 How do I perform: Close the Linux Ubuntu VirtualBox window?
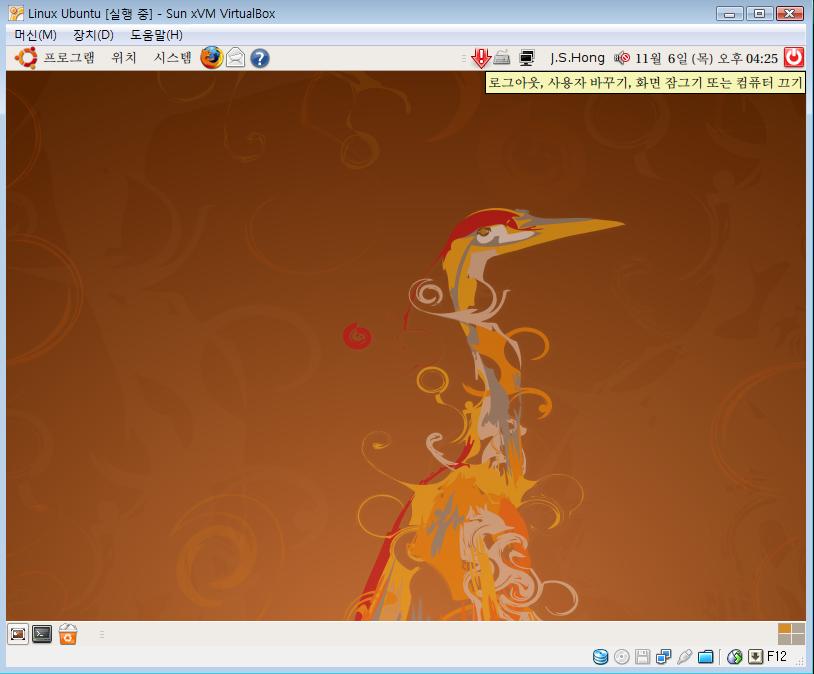tap(790, 14)
